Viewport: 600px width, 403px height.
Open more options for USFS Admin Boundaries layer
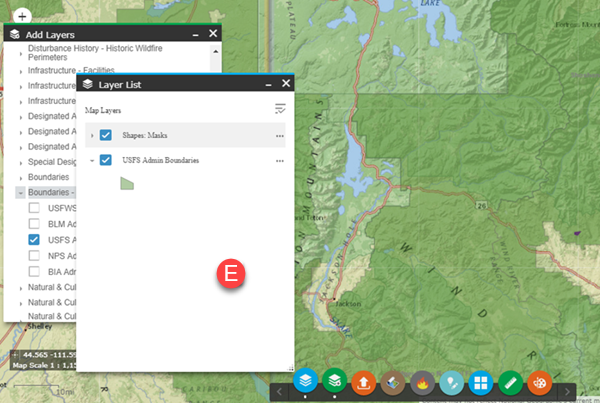click(280, 161)
